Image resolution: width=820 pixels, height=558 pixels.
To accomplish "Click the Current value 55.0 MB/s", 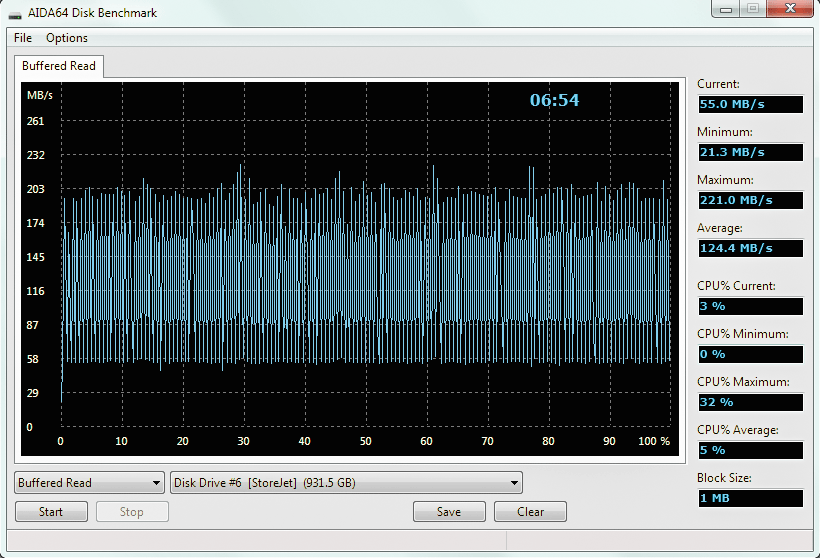I will coord(750,104).
